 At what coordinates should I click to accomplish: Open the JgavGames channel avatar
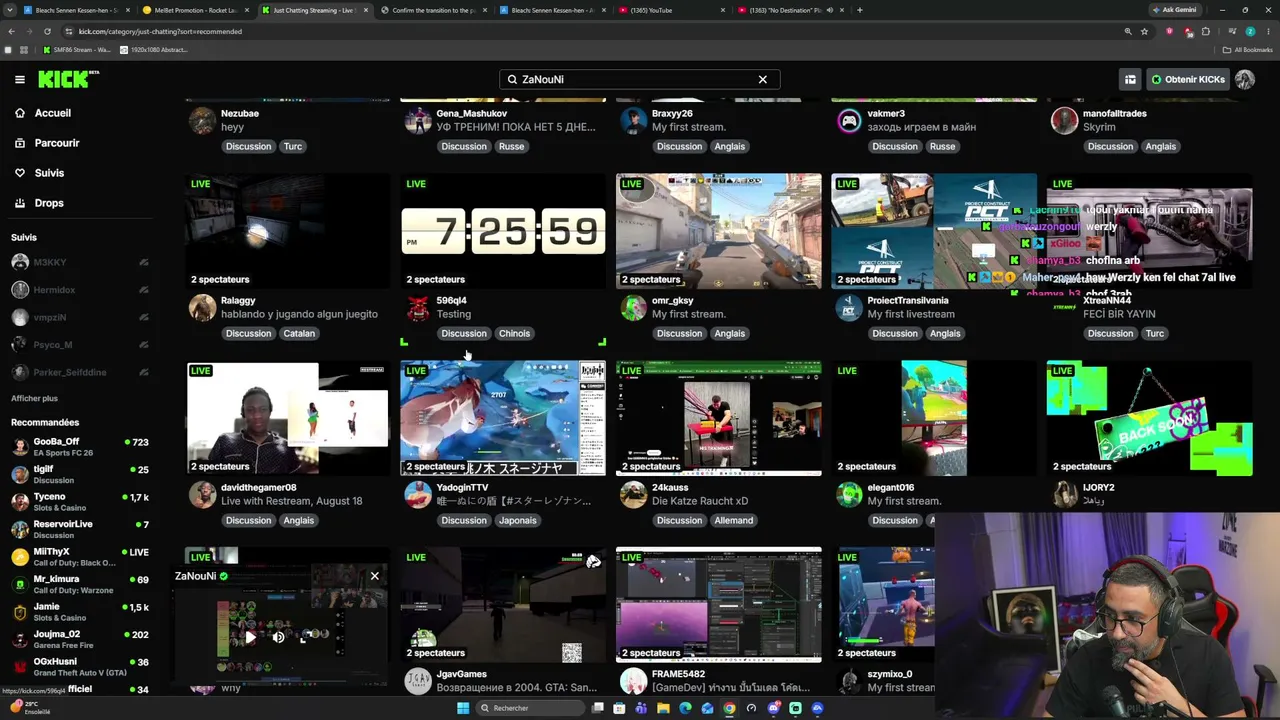click(418, 681)
